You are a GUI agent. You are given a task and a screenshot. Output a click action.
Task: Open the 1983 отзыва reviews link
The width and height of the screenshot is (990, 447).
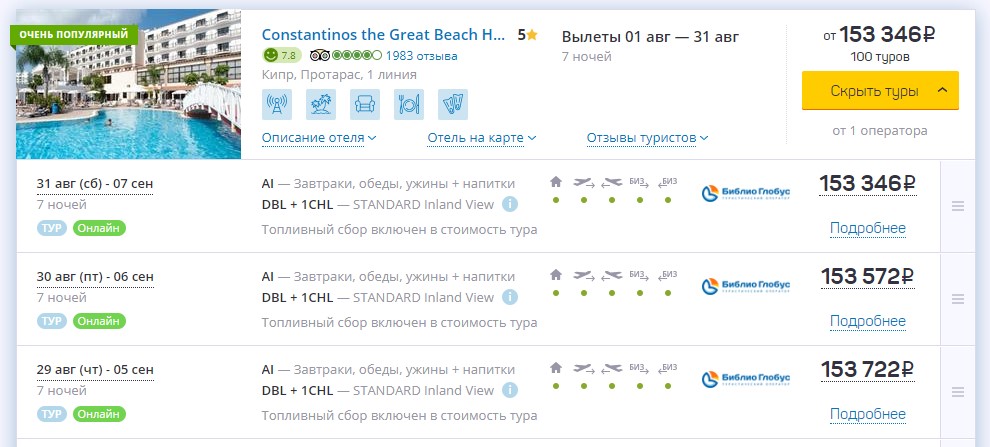point(422,56)
